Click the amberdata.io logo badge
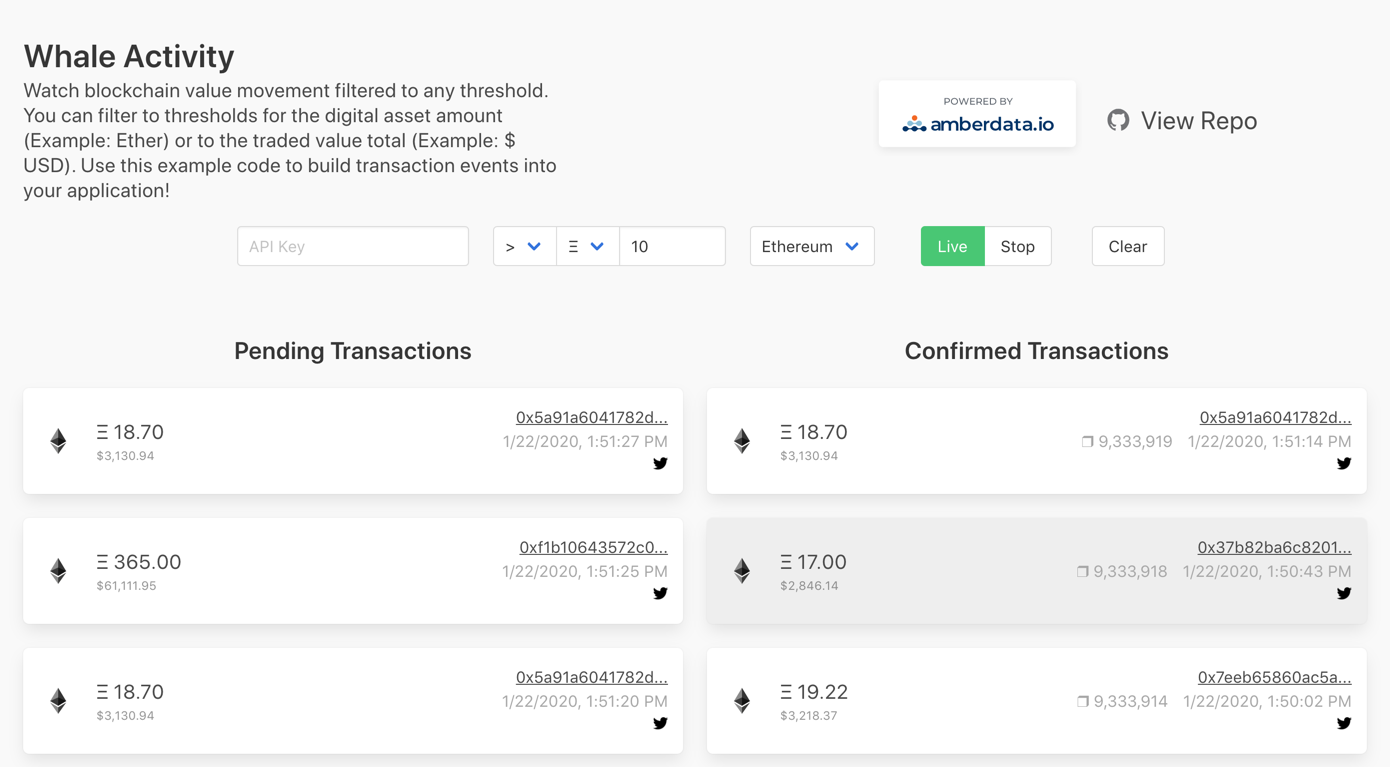 coord(977,114)
